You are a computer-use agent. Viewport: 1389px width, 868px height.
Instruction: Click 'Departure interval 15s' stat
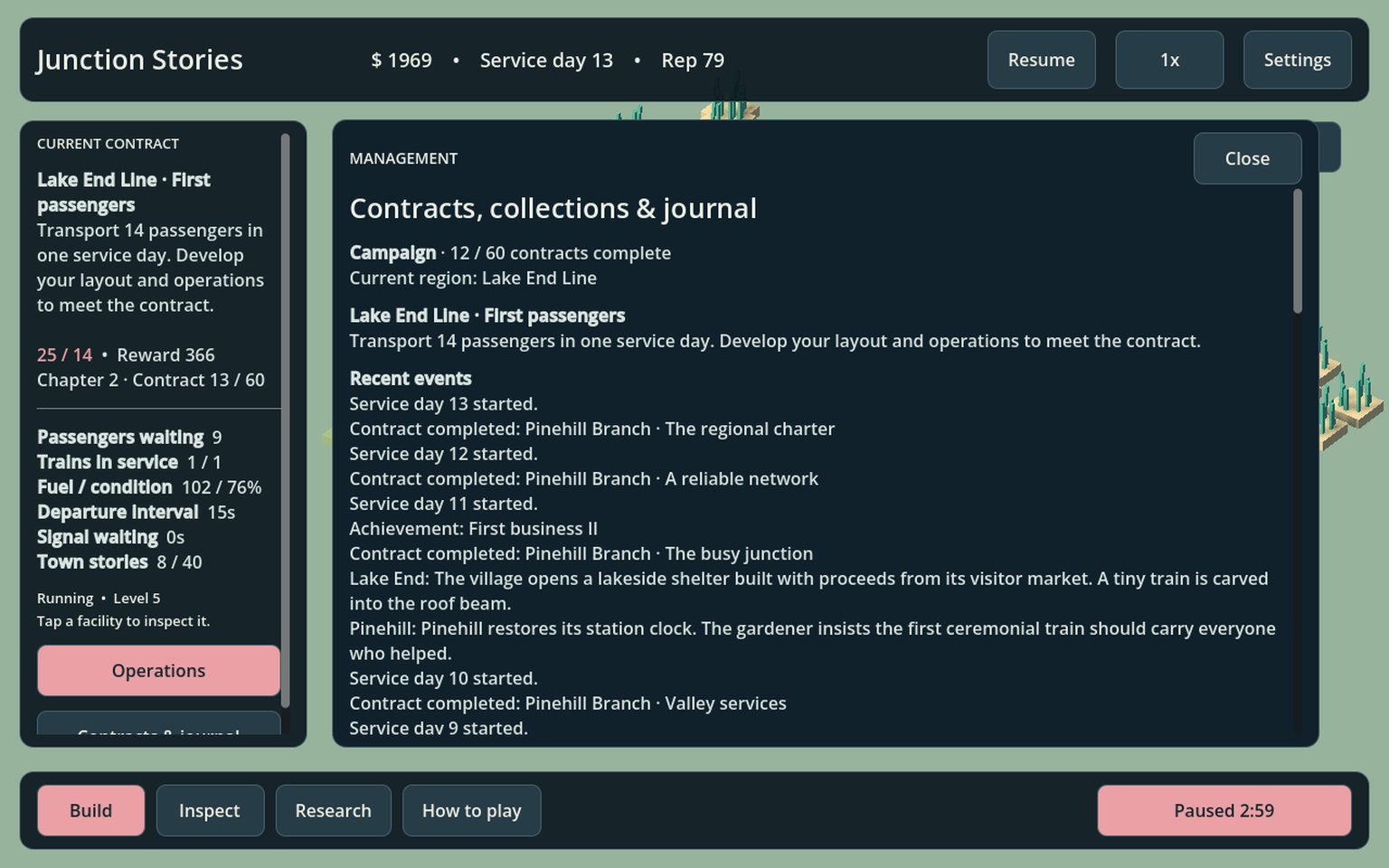point(136,512)
